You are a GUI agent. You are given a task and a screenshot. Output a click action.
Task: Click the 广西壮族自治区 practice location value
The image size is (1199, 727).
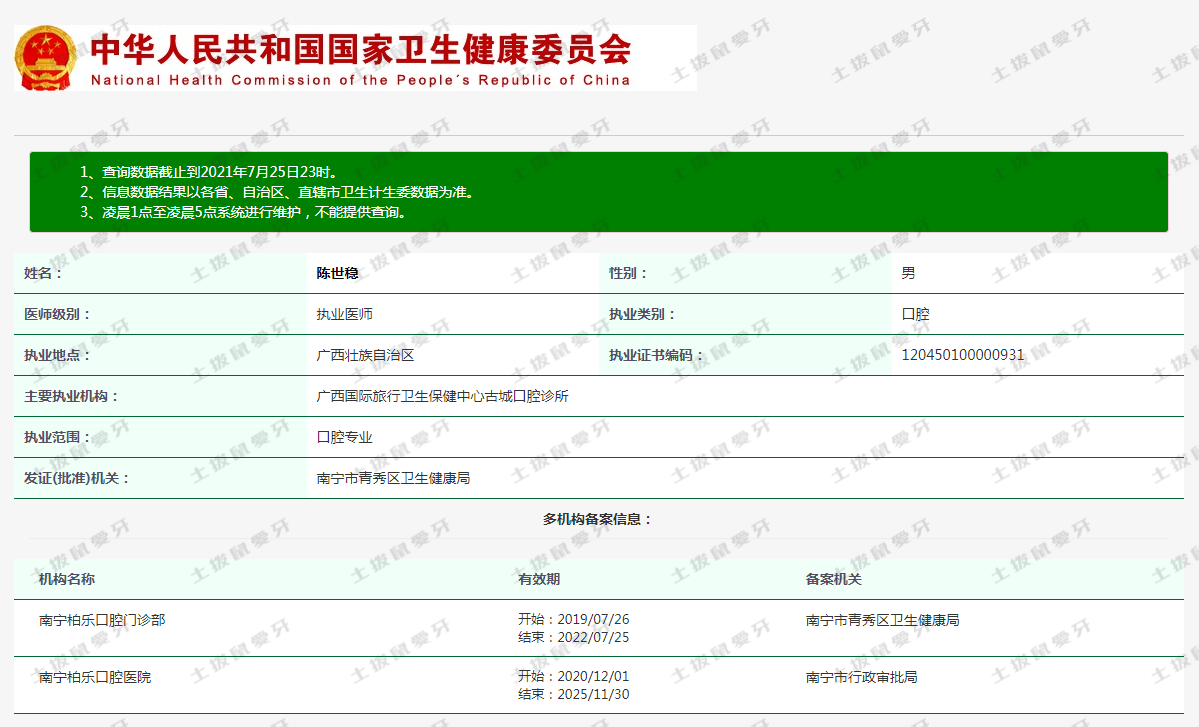pos(365,355)
